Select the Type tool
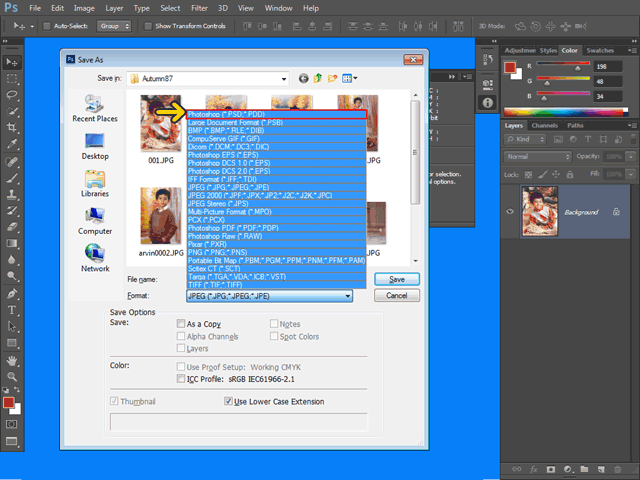 point(12,310)
